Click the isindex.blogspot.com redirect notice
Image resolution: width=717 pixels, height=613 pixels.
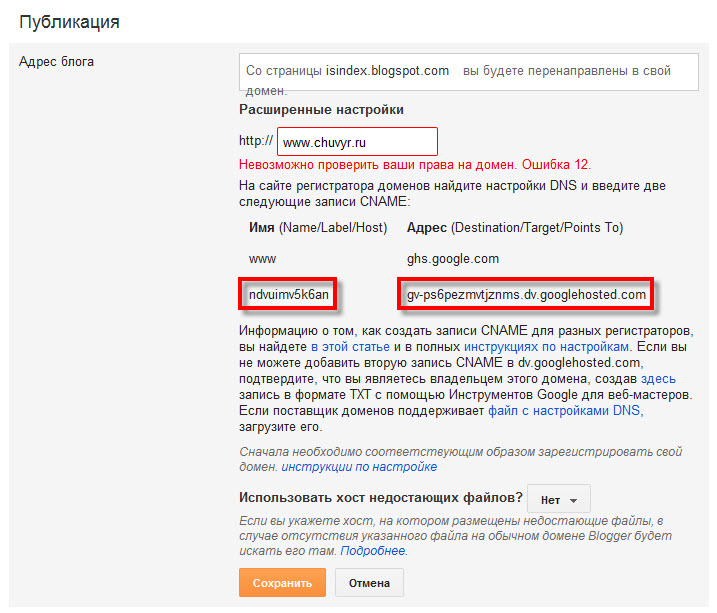click(x=468, y=72)
